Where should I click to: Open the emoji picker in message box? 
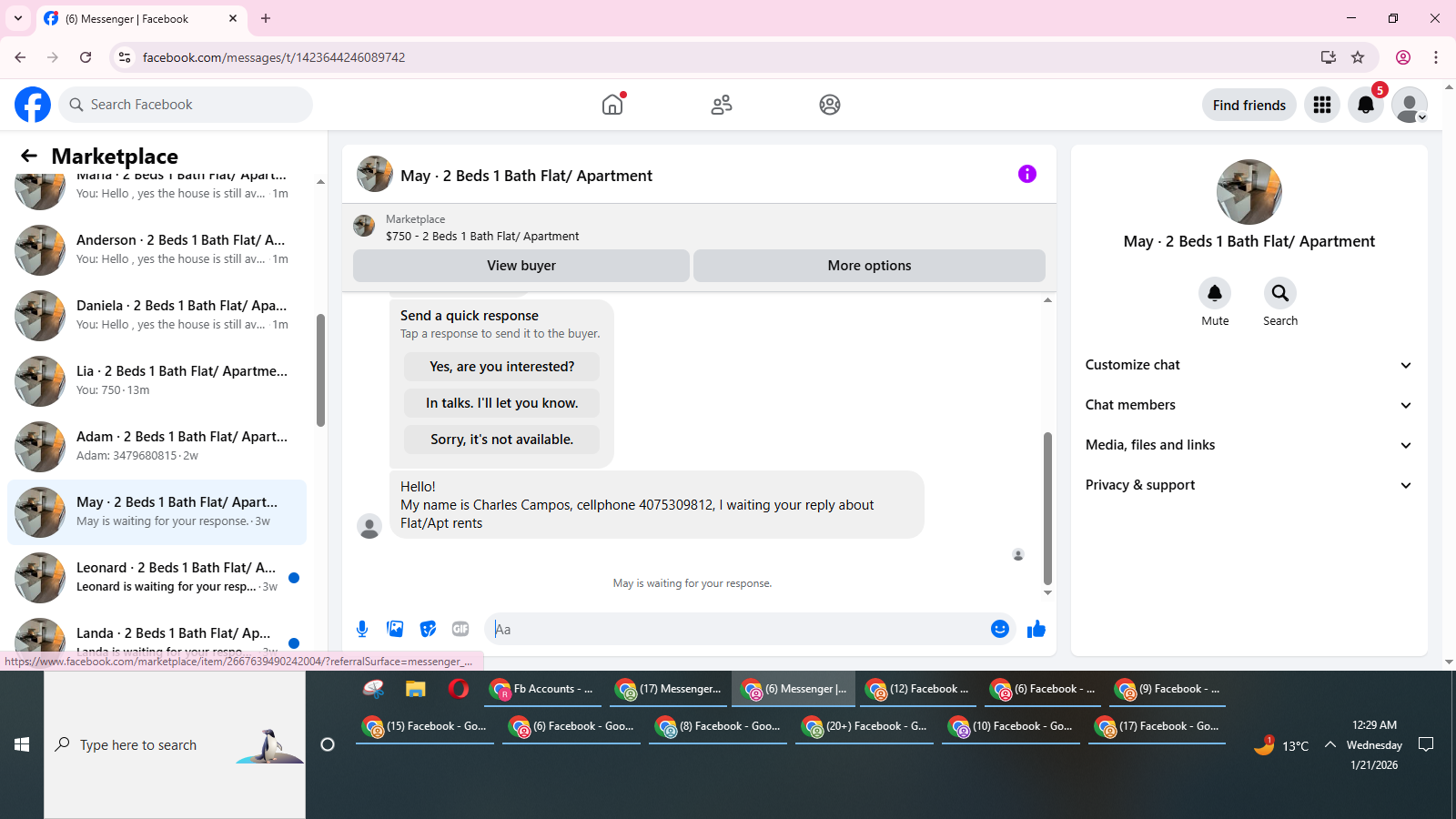click(1000, 629)
